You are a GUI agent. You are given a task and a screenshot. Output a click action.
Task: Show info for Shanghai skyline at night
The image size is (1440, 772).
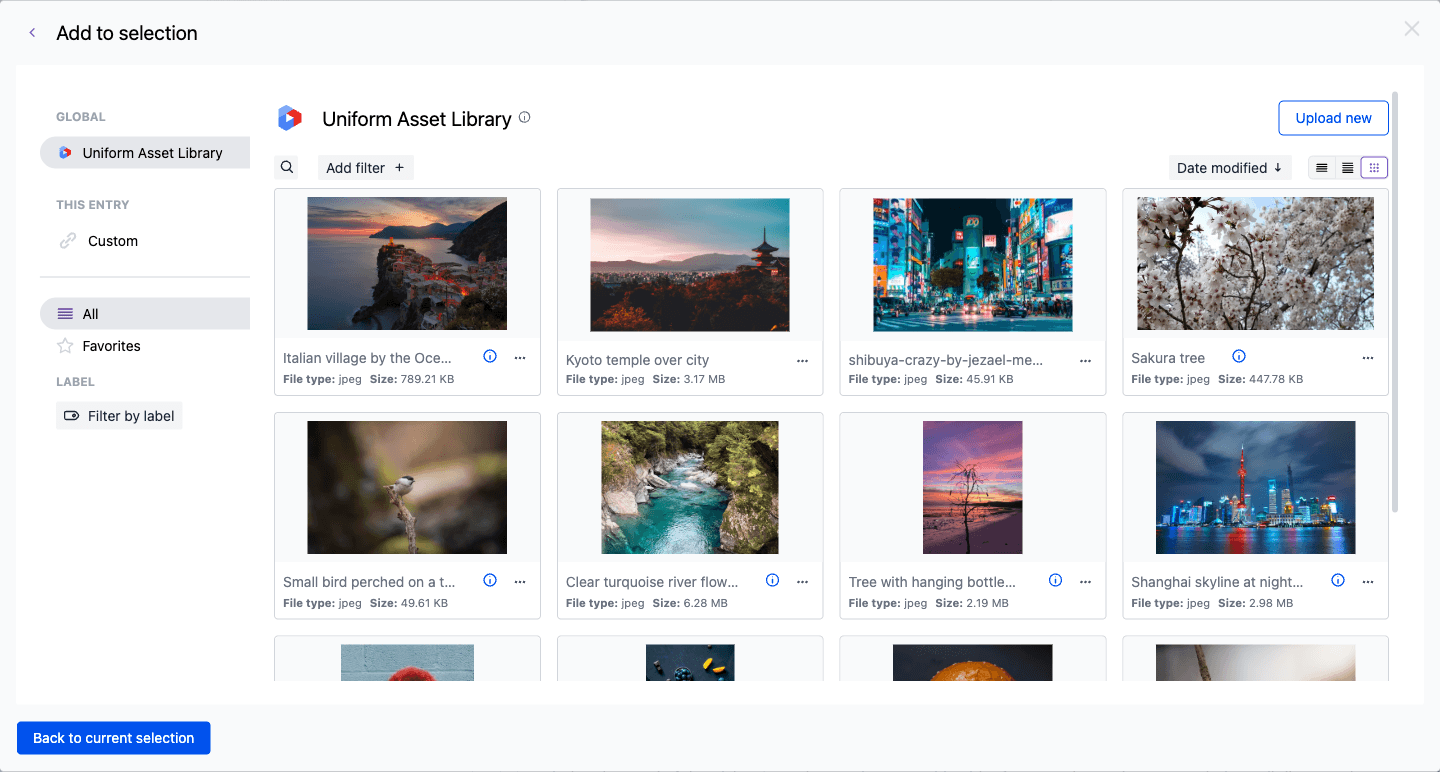pos(1338,580)
